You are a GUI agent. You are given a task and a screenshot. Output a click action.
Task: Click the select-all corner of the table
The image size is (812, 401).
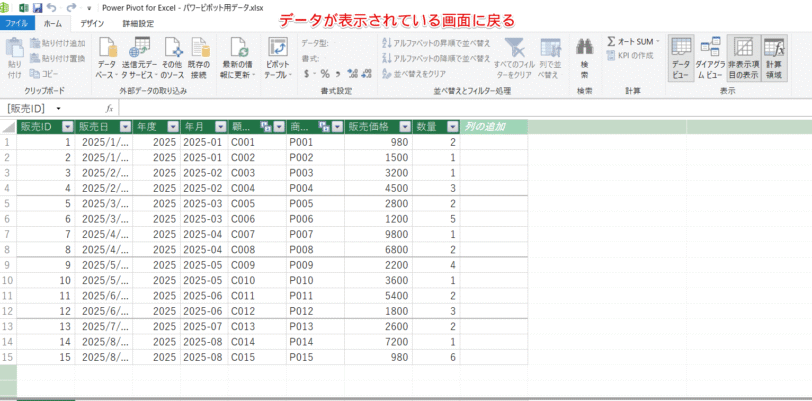pos(8,127)
